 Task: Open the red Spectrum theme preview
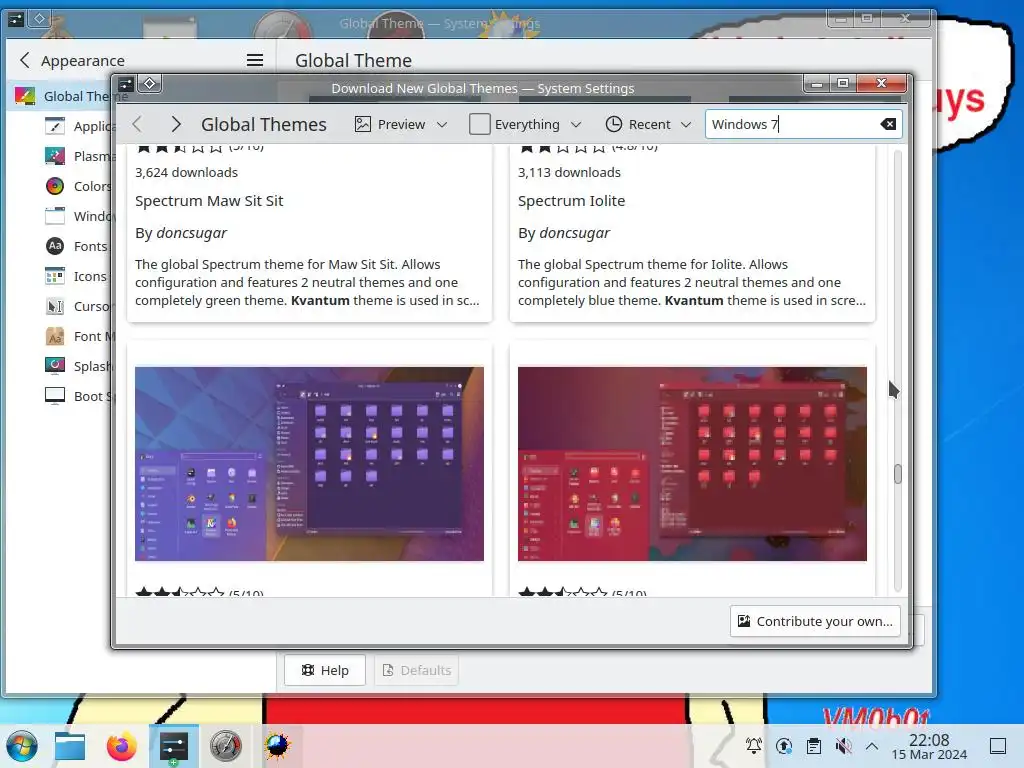(692, 464)
